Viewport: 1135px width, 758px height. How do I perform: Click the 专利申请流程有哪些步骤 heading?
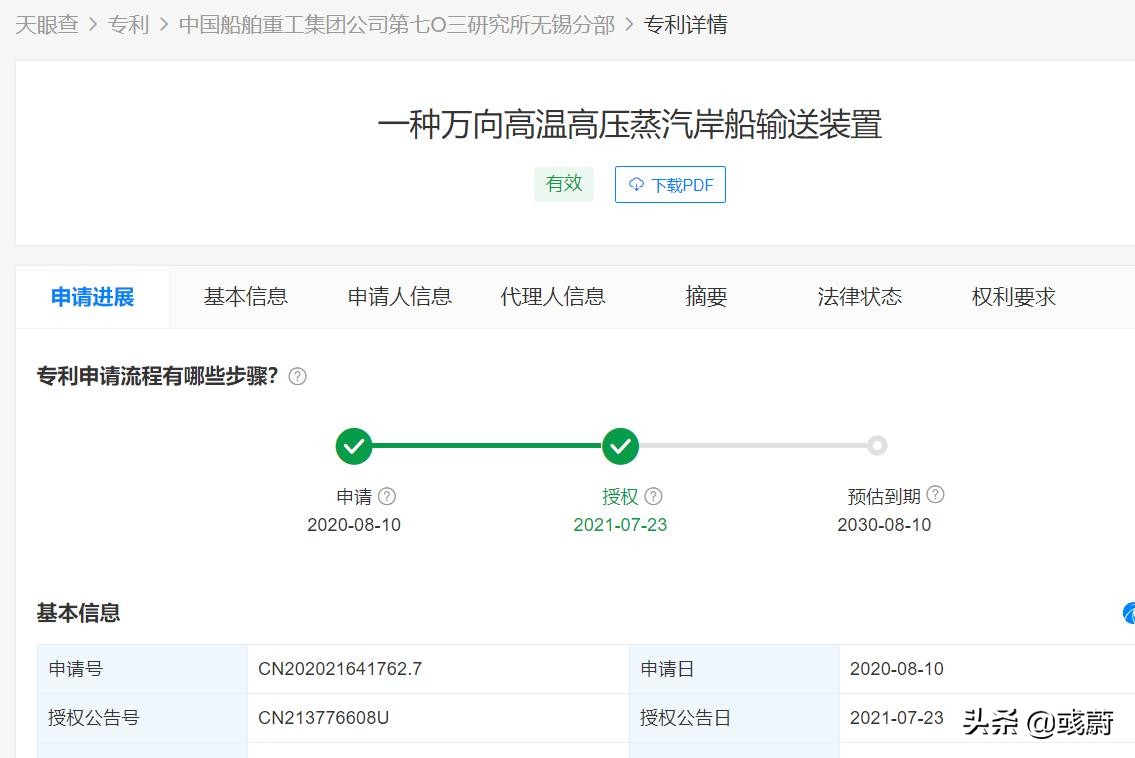[x=158, y=376]
